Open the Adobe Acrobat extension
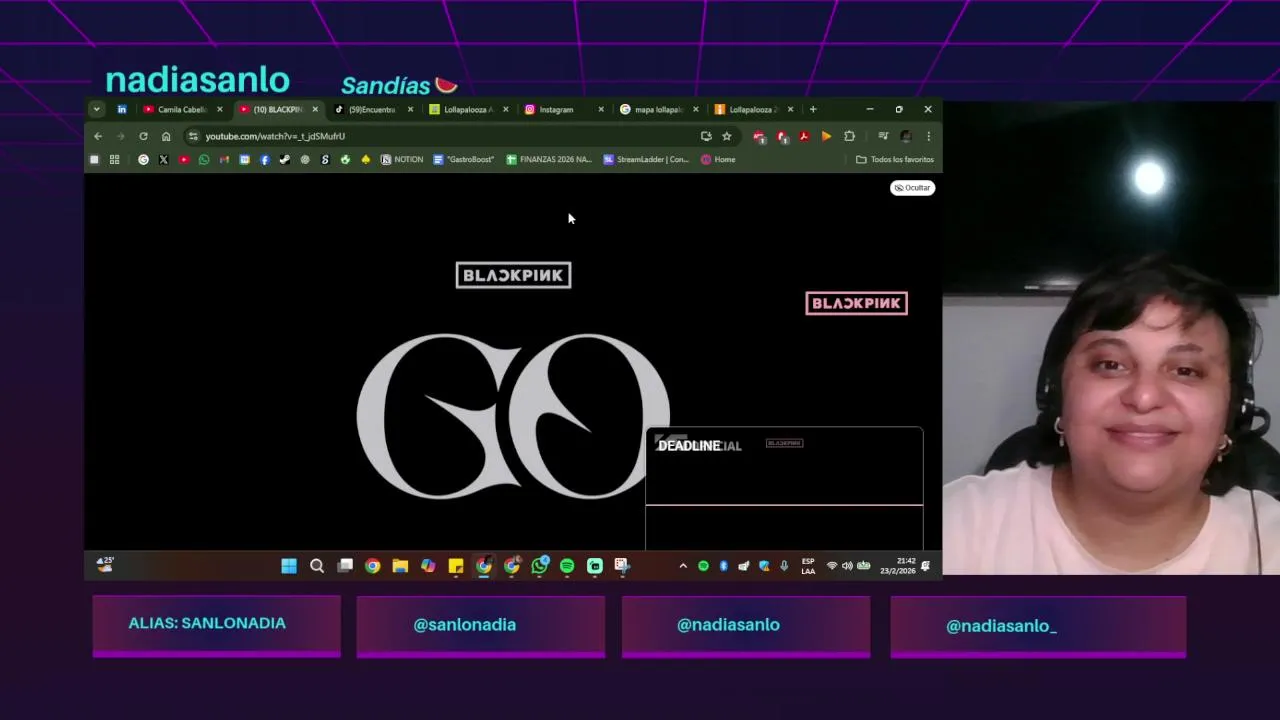Viewport: 1280px width, 720px height. click(804, 136)
